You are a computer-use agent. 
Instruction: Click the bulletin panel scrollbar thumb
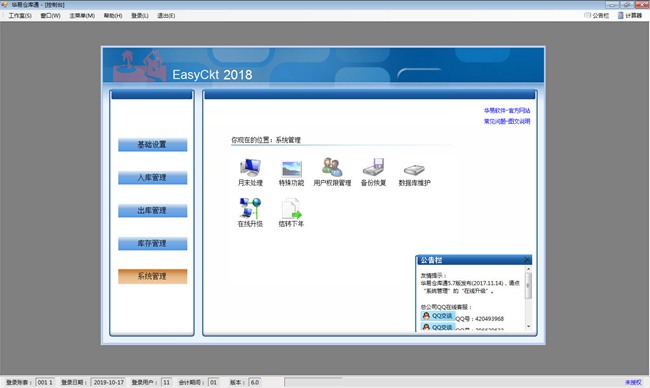click(528, 286)
